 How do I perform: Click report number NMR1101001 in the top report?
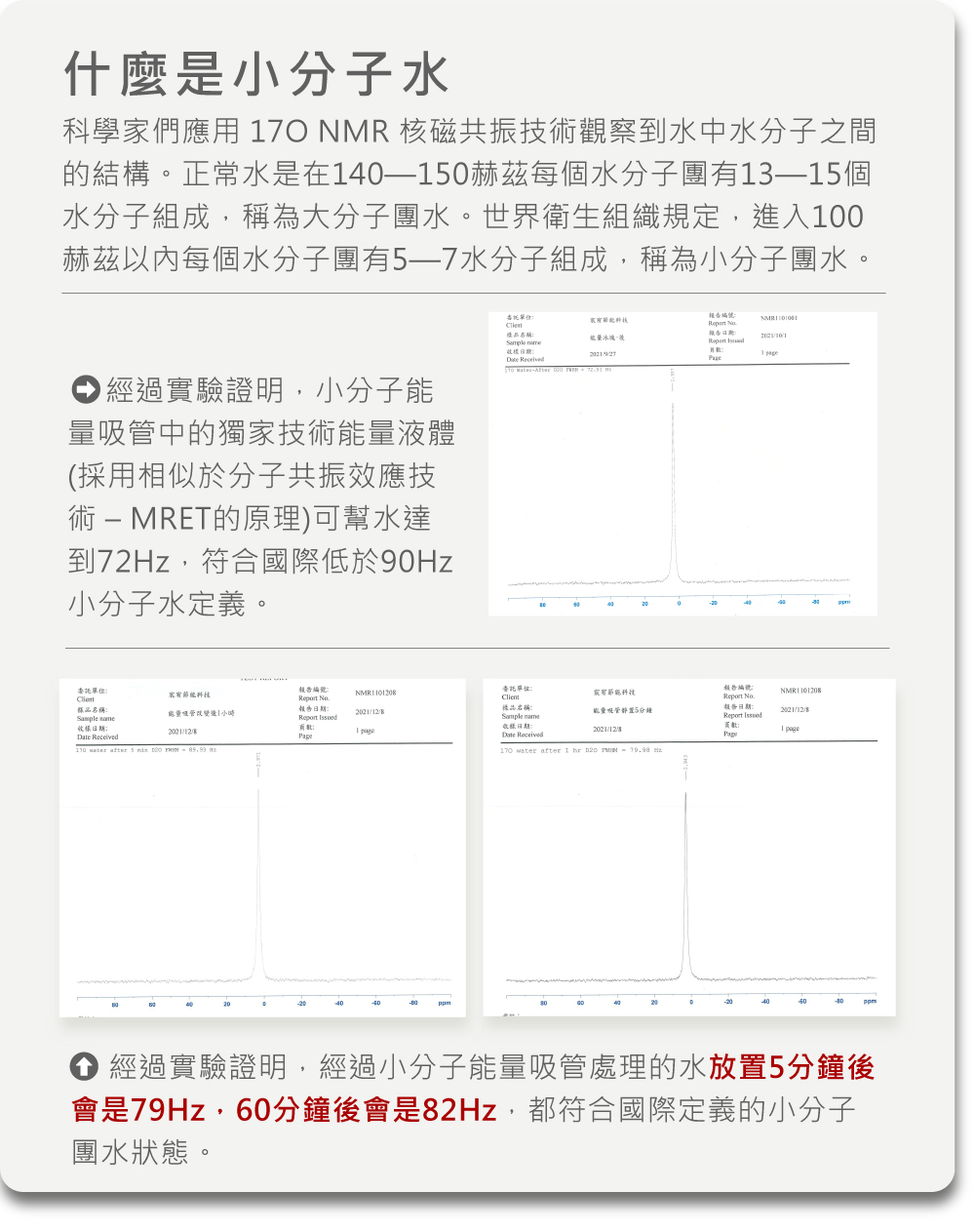pos(779,318)
